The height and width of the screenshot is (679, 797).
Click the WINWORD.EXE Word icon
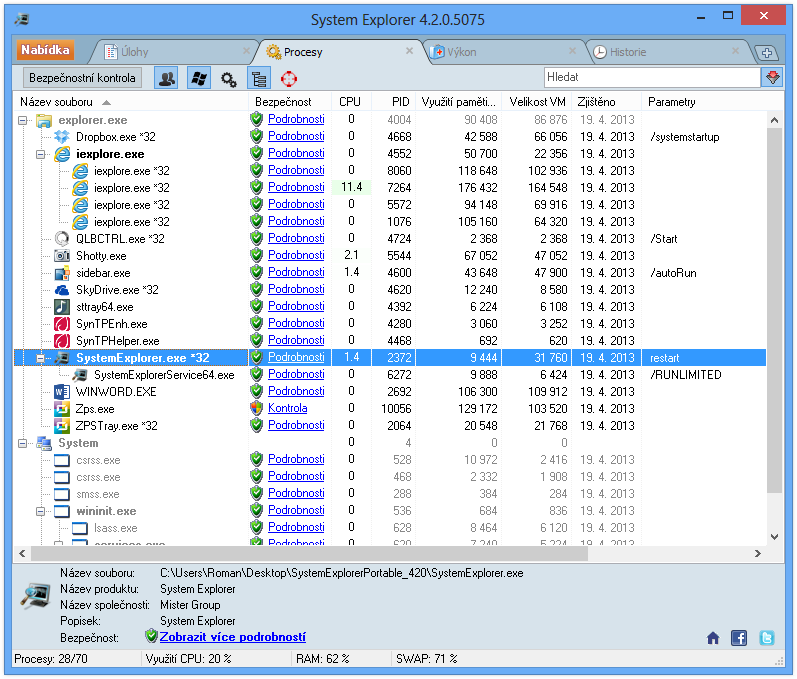click(62, 392)
